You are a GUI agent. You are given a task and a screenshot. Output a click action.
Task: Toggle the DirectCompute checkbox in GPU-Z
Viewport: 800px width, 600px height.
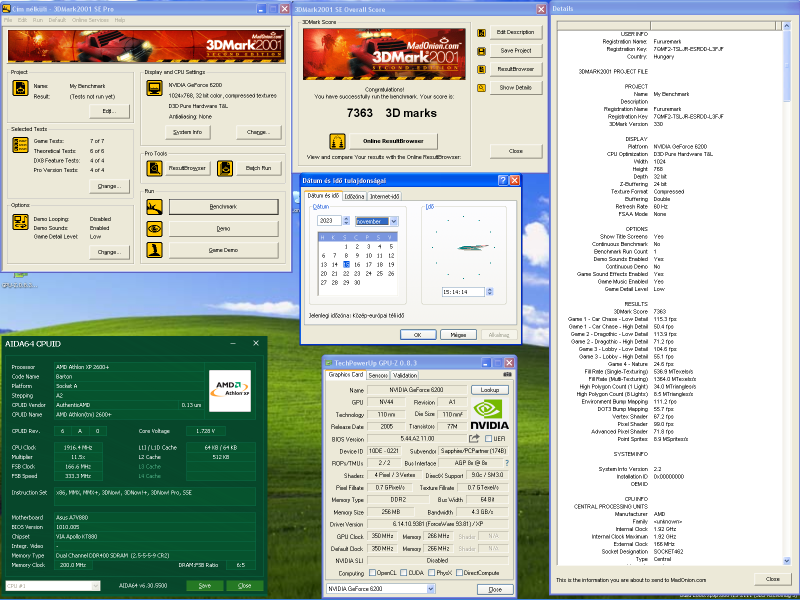click(459, 572)
